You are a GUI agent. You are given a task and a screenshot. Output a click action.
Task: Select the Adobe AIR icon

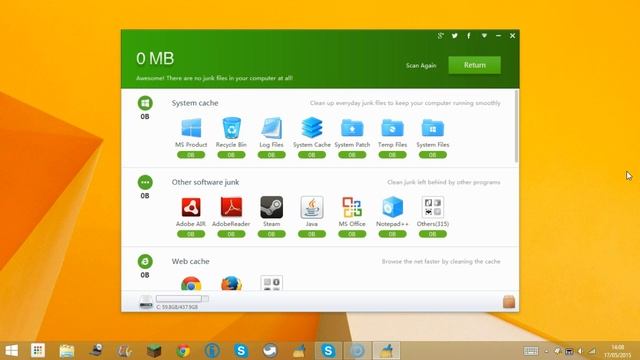pyautogui.click(x=191, y=207)
